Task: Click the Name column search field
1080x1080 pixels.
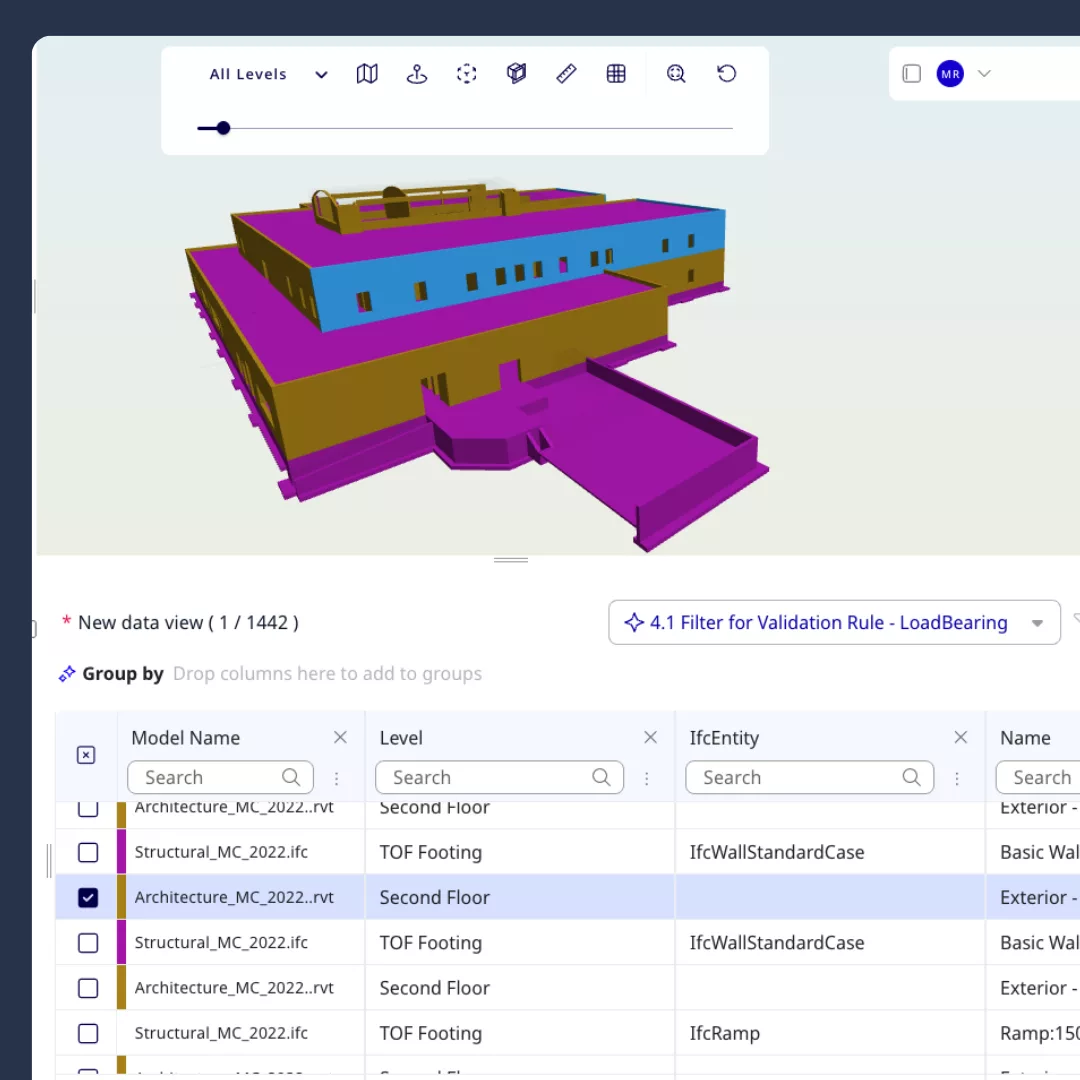Action: tap(1038, 778)
